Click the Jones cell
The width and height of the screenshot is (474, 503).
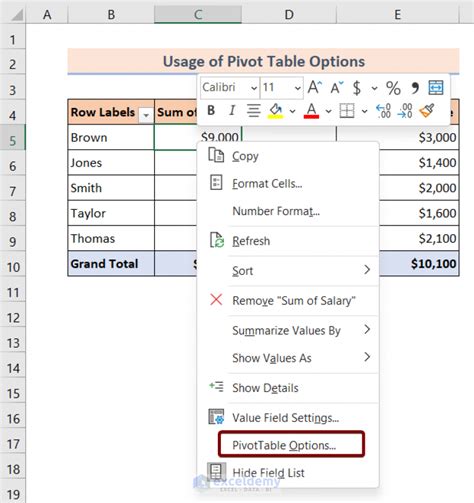(x=111, y=162)
